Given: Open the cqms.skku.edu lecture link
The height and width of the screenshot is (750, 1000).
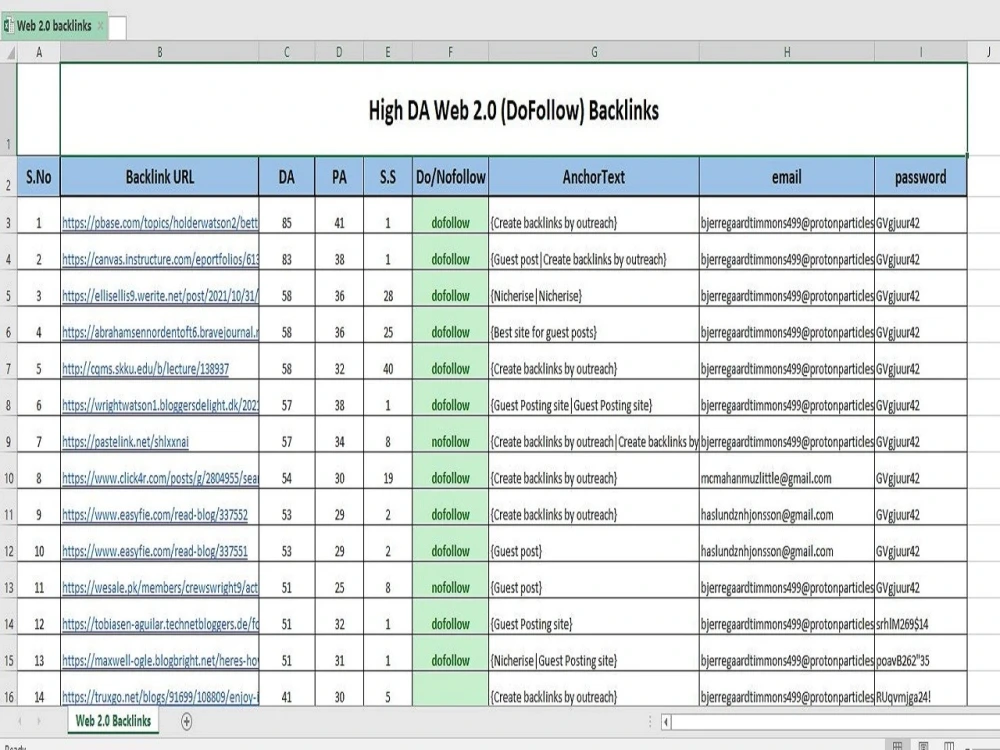Looking at the screenshot, I should point(145,369).
